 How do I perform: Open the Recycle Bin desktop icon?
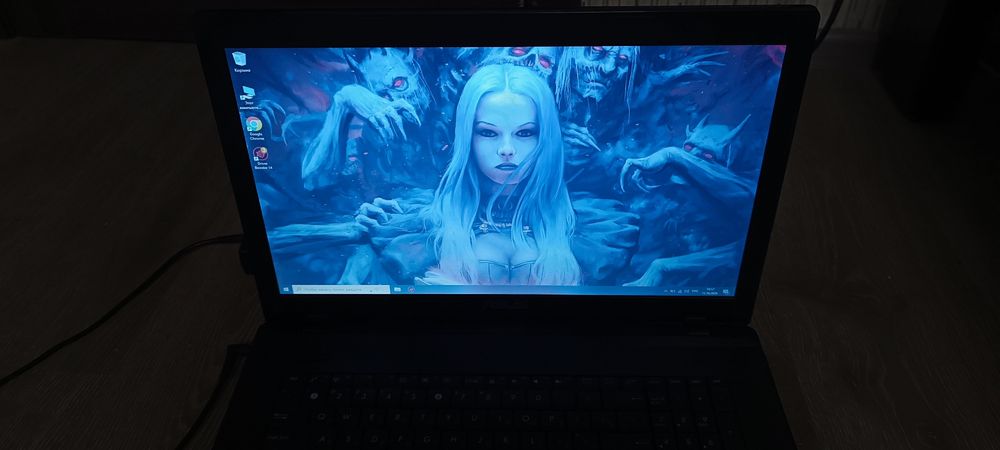pos(241,62)
